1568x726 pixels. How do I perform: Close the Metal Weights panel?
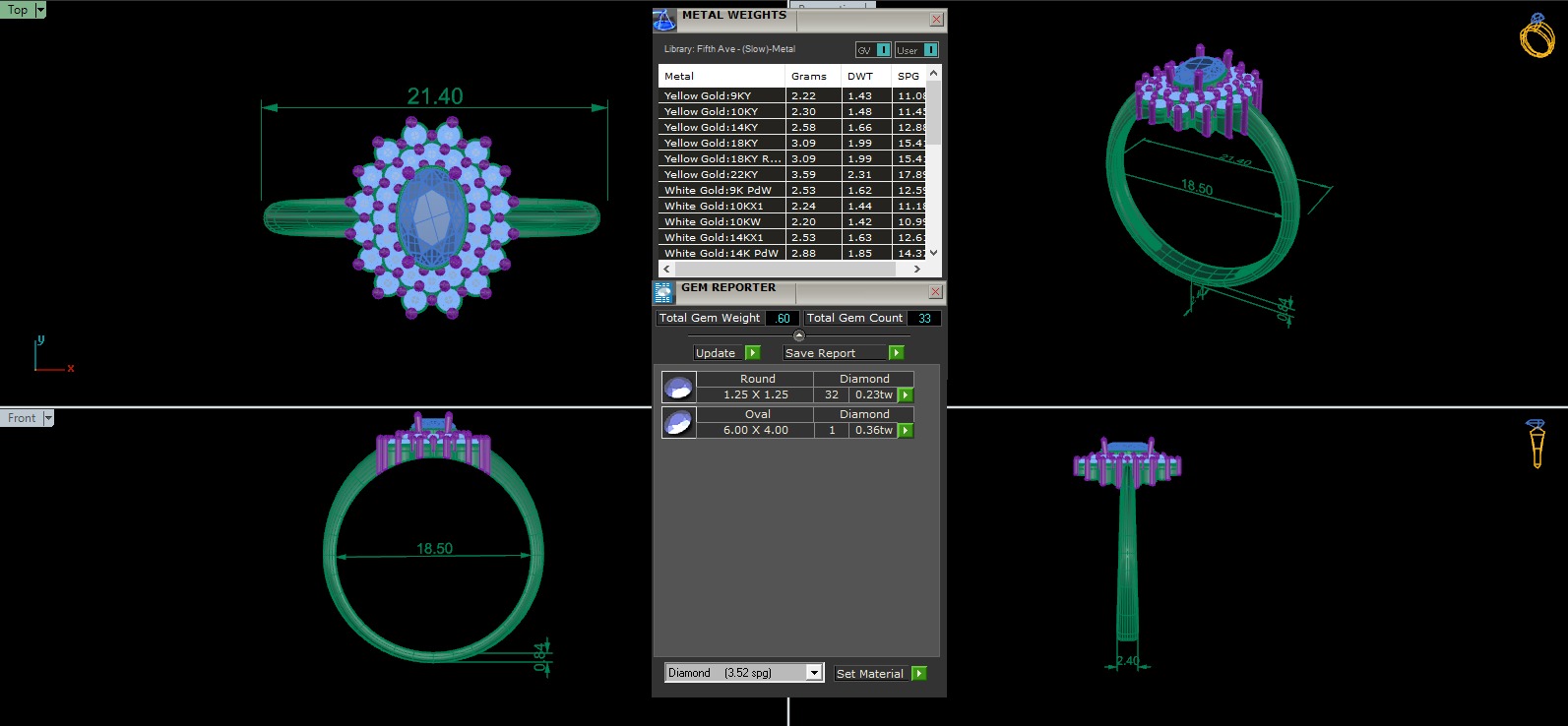(936, 20)
